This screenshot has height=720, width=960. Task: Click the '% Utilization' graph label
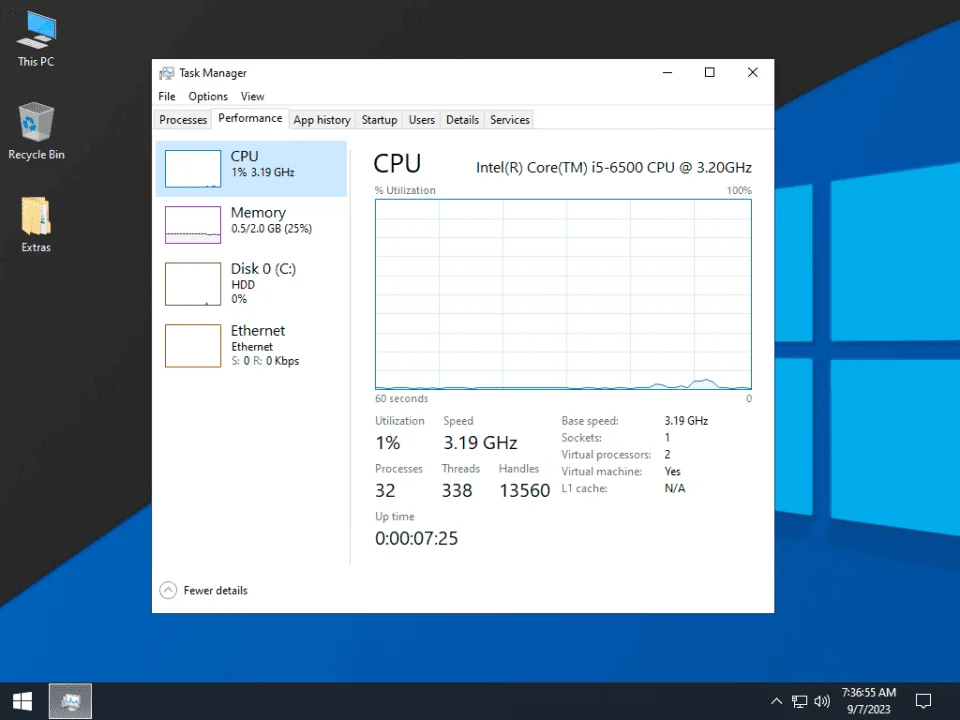[405, 190]
